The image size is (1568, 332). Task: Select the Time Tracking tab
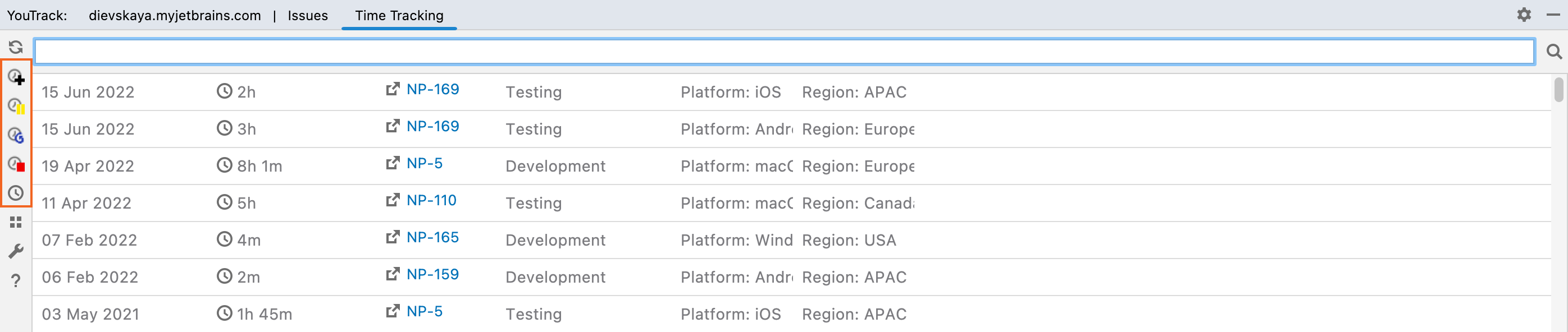[x=399, y=16]
